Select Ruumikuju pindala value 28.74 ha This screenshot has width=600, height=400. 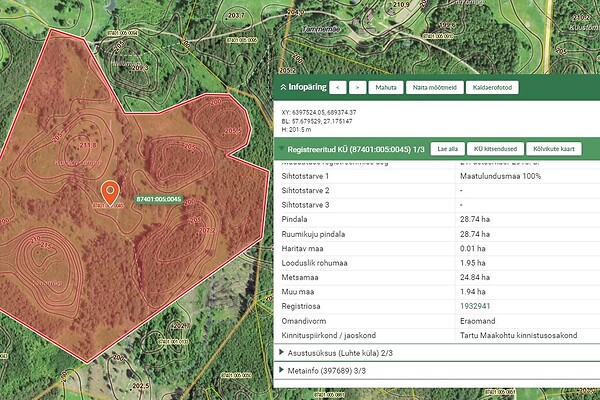click(x=475, y=234)
